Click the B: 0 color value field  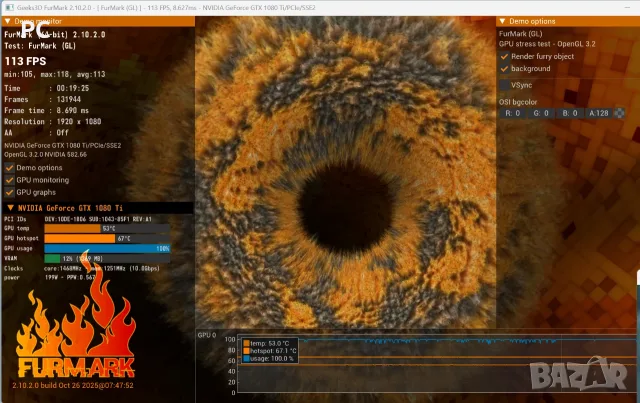(x=570, y=113)
